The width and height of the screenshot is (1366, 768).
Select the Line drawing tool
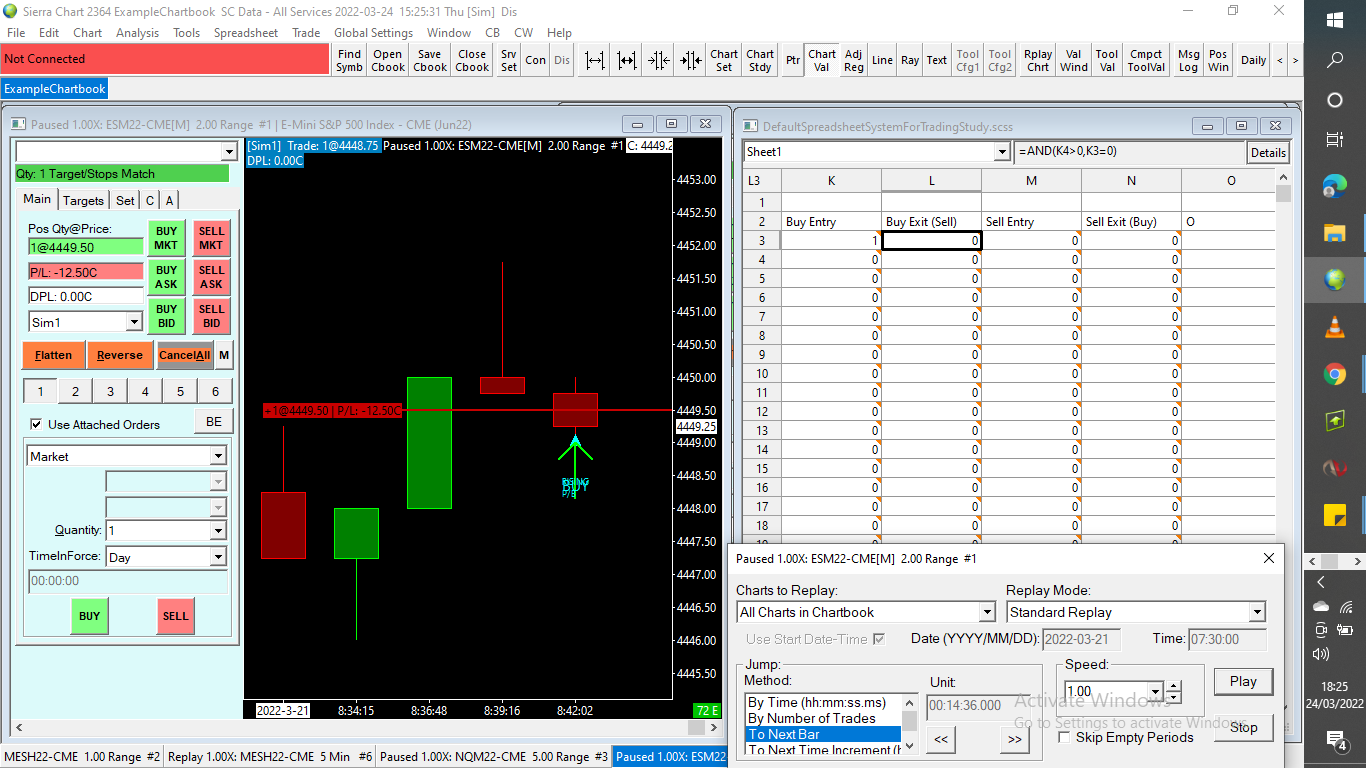882,60
